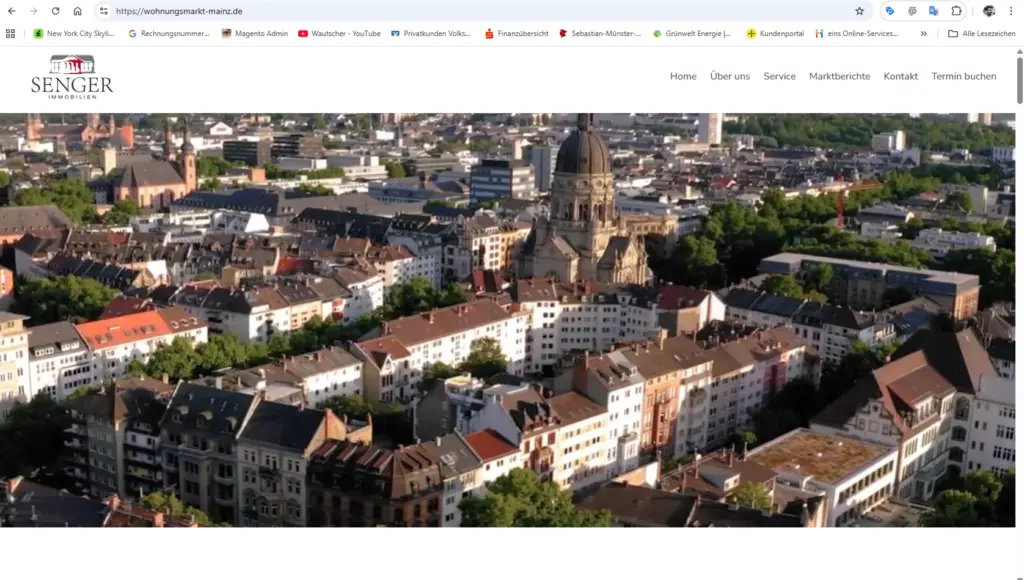Viewport: 1024px width, 580px height.
Task: Reload the current page
Action: coord(55,11)
